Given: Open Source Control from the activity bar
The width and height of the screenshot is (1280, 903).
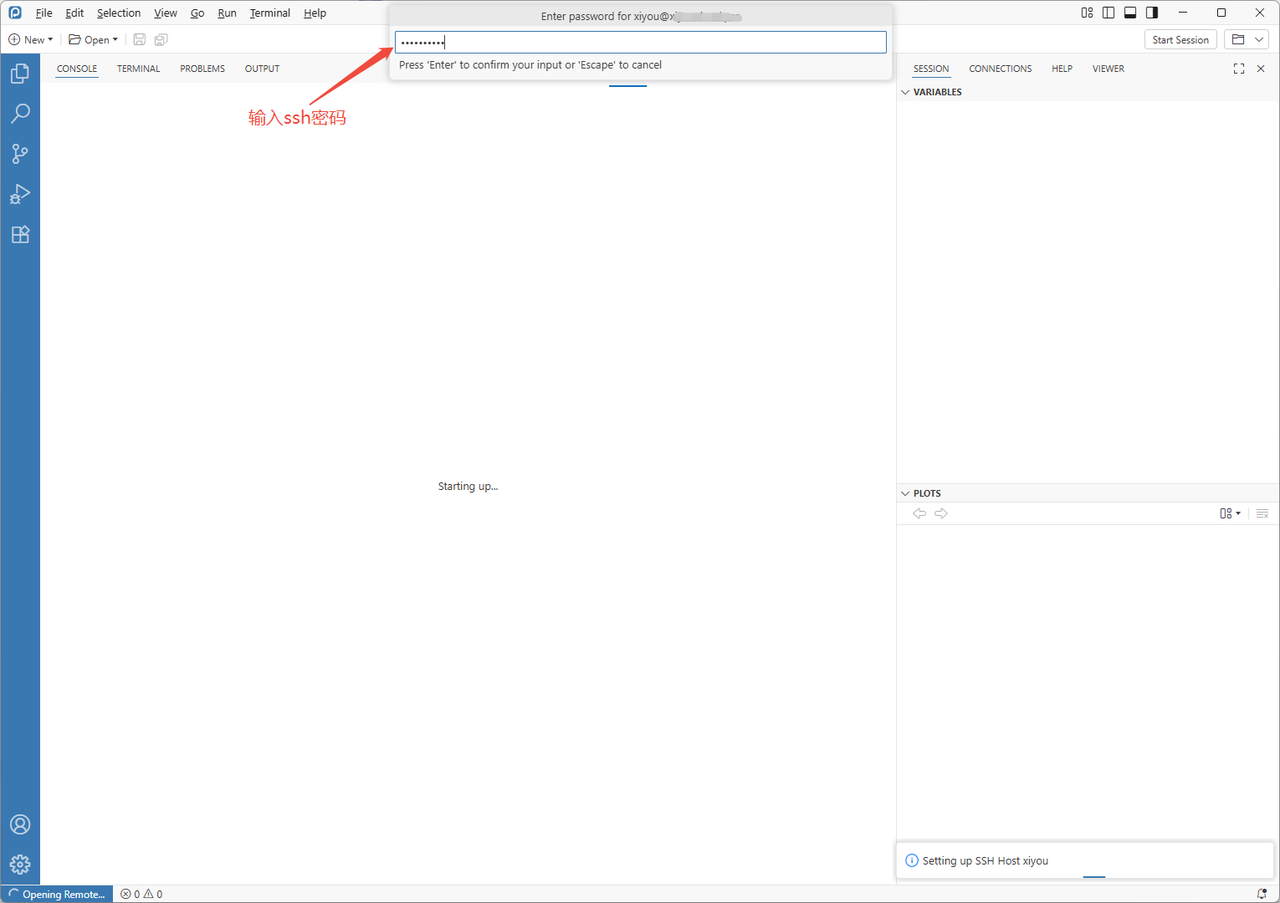Looking at the screenshot, I should tap(20, 153).
